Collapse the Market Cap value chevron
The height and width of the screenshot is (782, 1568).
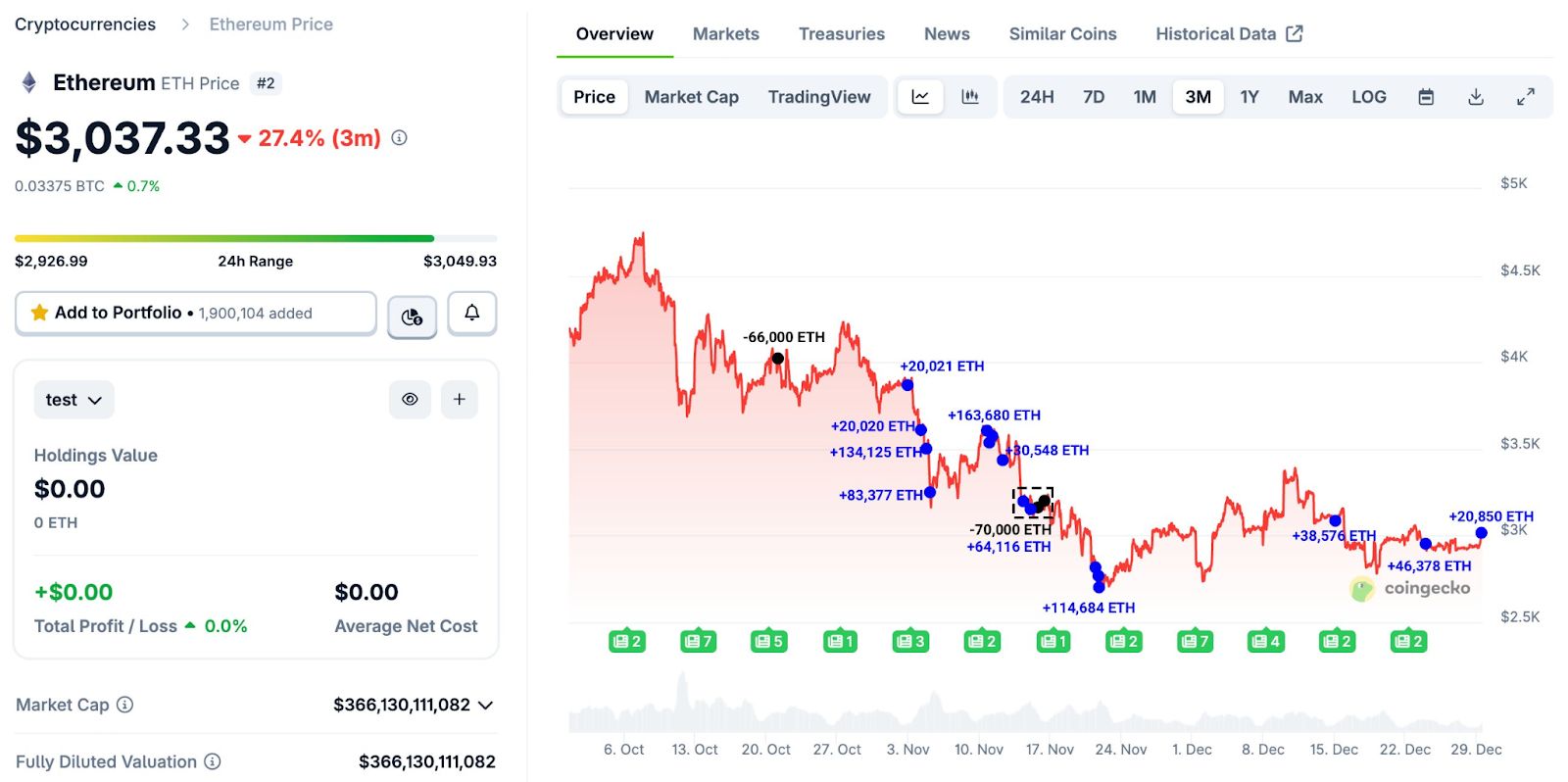point(484,705)
